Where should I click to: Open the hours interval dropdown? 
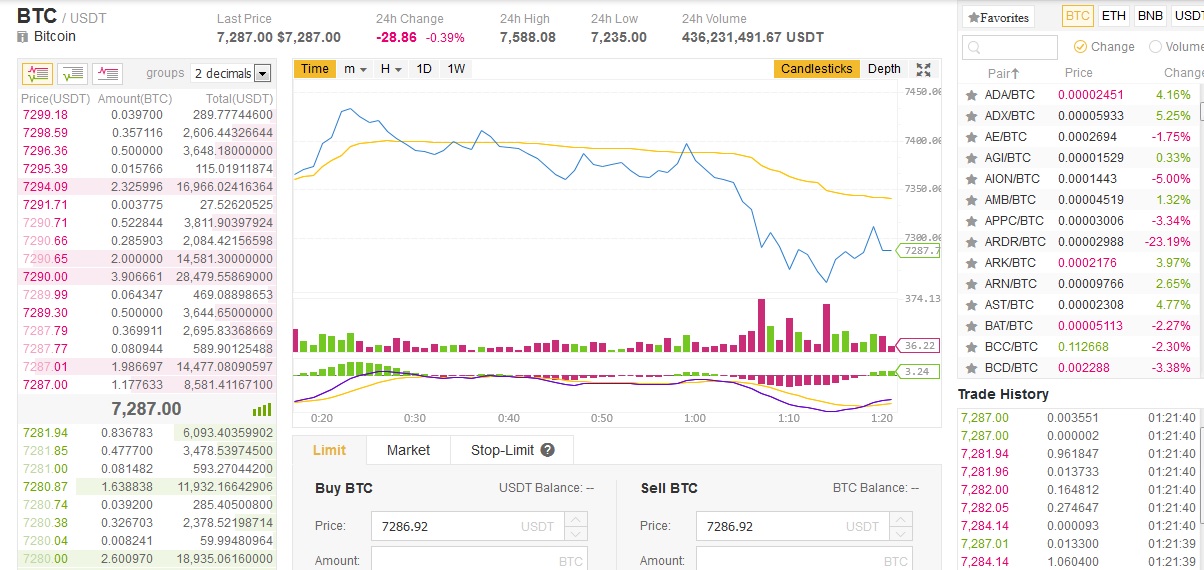391,69
